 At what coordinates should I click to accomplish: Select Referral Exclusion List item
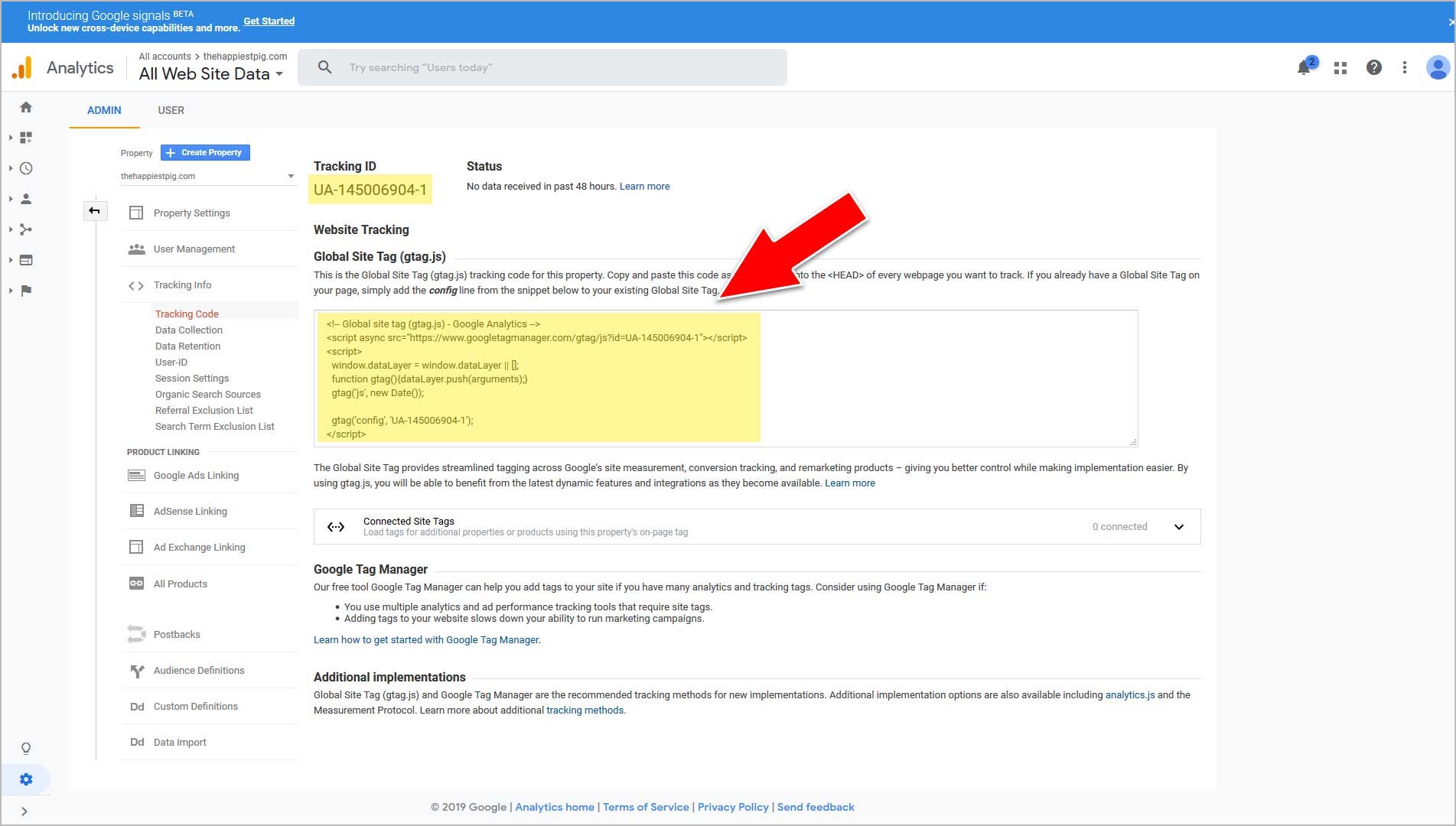click(x=204, y=410)
